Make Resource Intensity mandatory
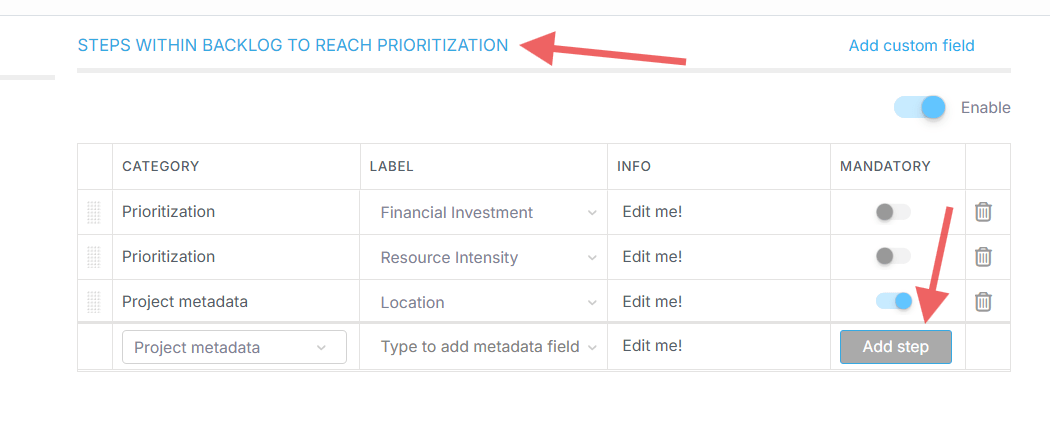1050x447 pixels. pyautogui.click(x=893, y=257)
